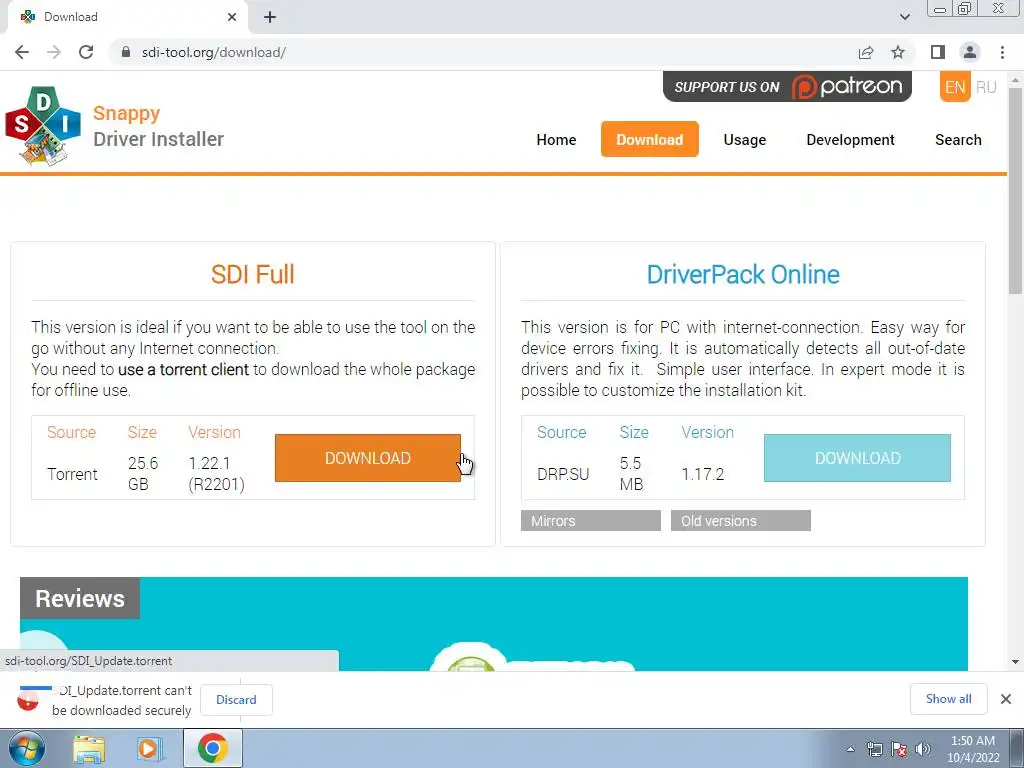The height and width of the screenshot is (768, 1024).
Task: Switch site language to EN
Action: point(955,88)
